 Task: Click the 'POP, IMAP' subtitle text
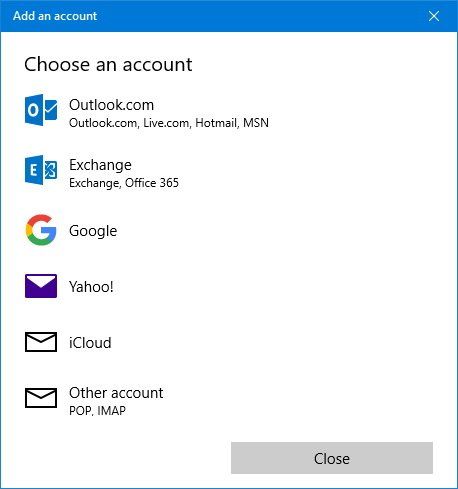click(x=97, y=411)
